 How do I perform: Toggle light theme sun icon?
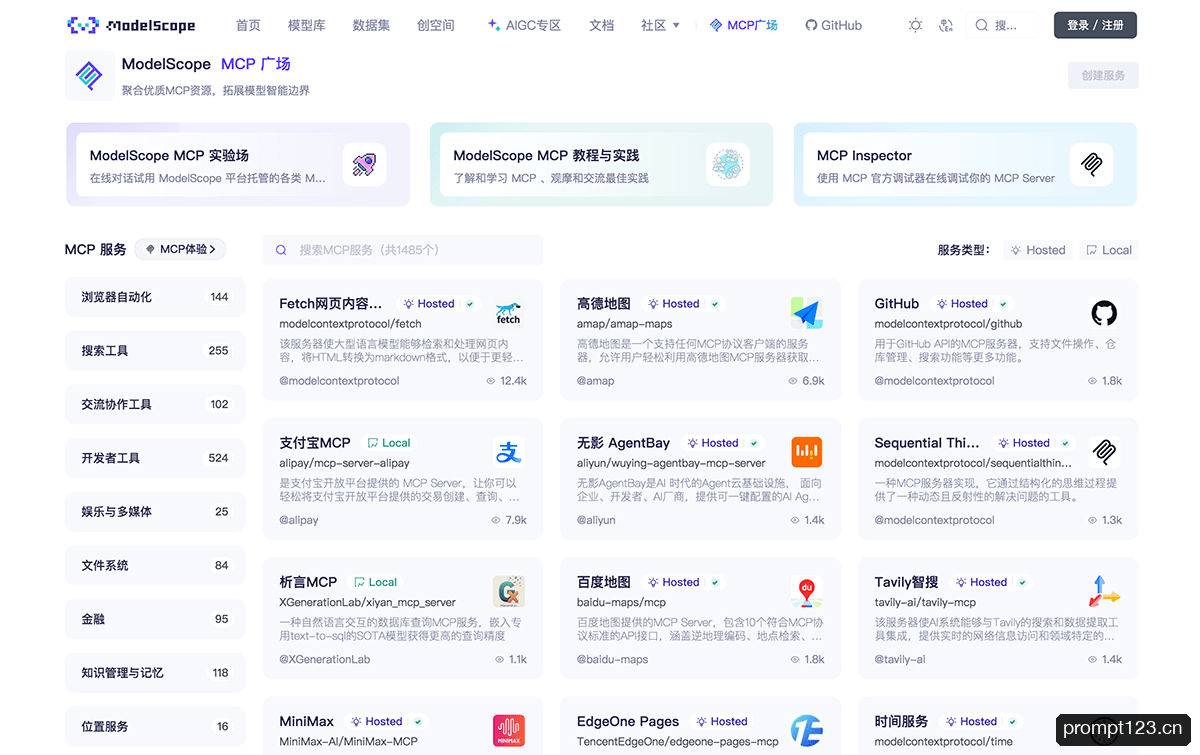point(915,25)
